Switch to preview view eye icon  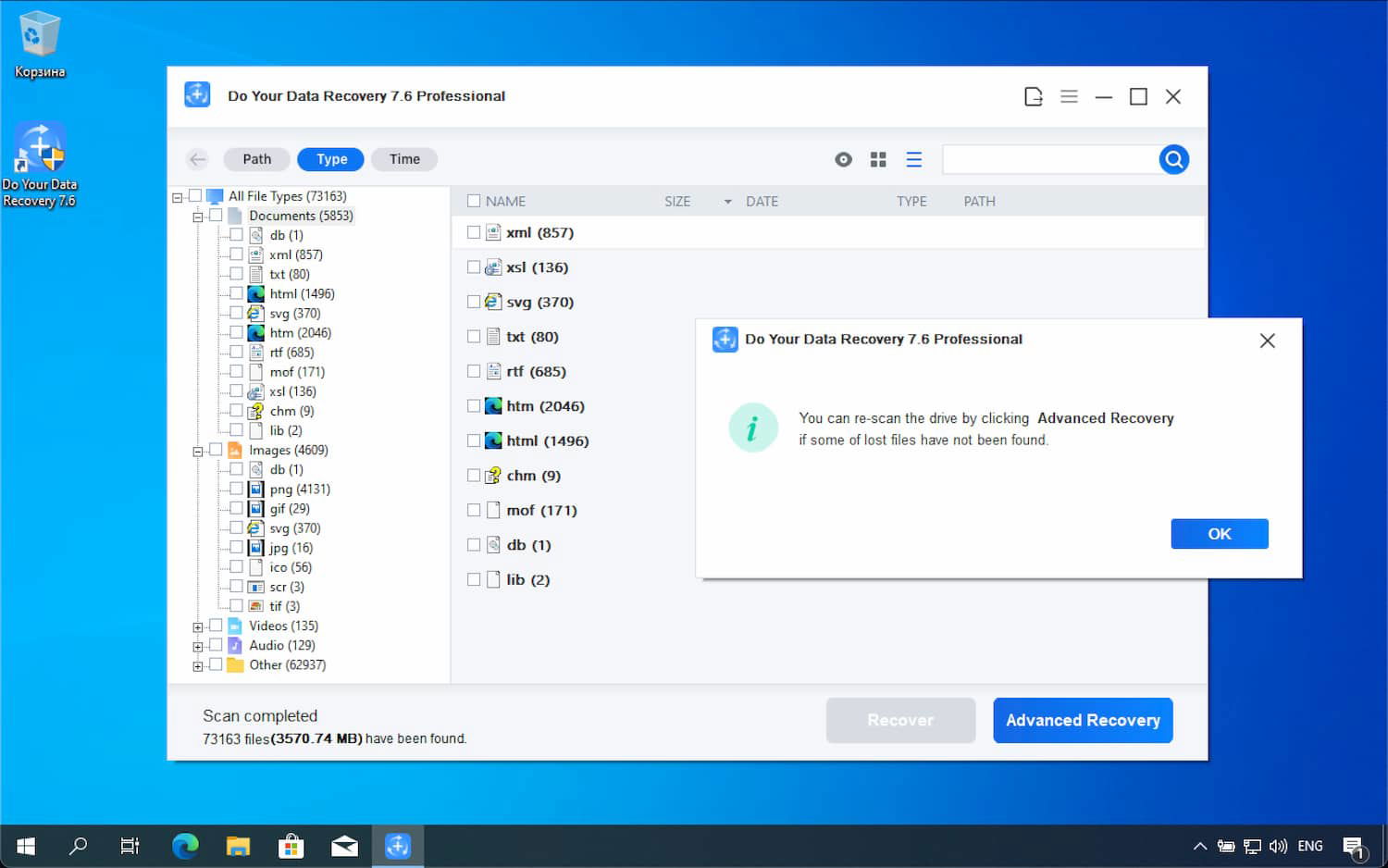coord(843,159)
